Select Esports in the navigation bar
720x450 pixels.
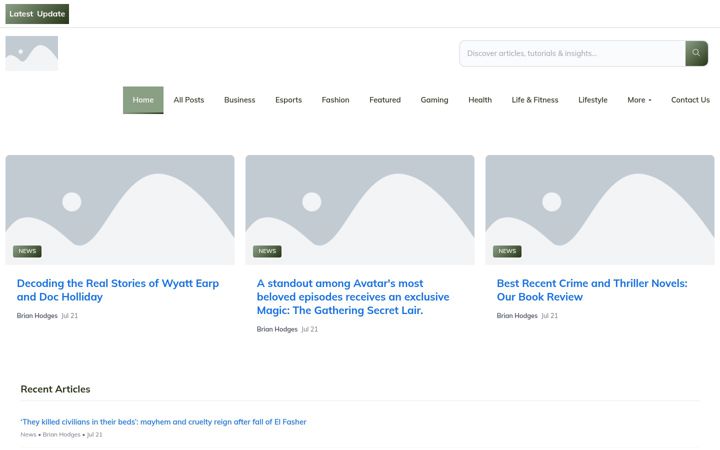click(288, 100)
